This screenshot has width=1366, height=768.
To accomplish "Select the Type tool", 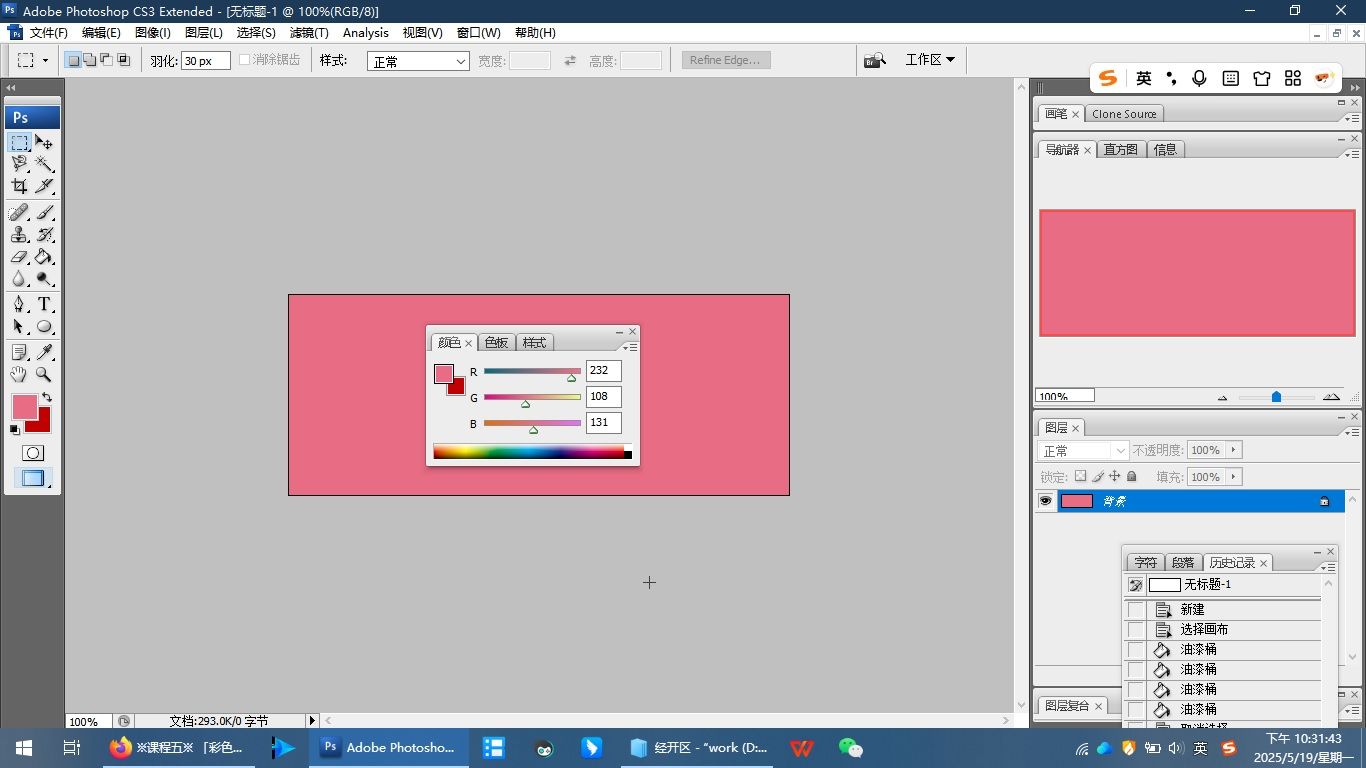I will [44, 304].
